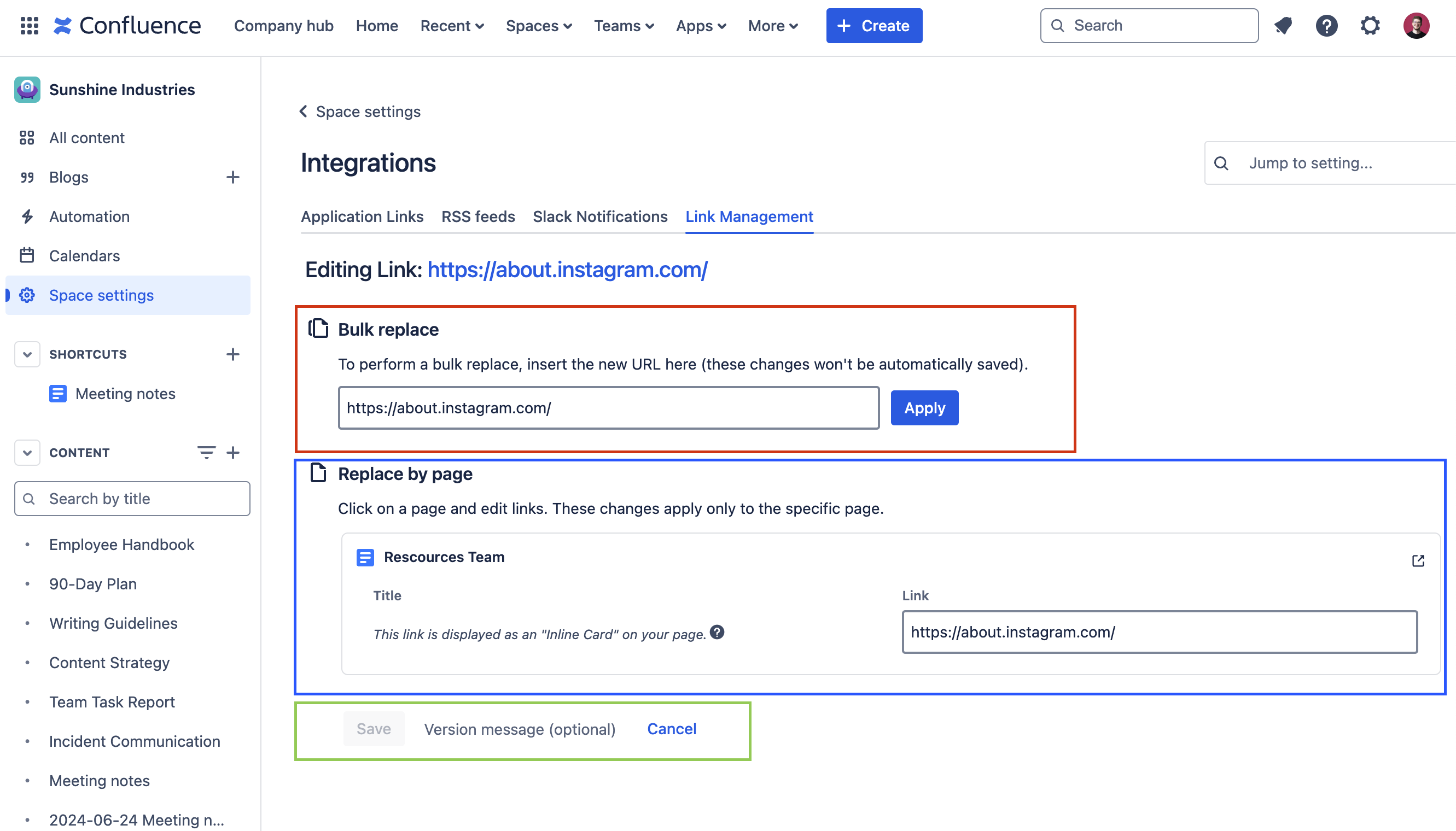Open the about.instagram.com heading link
Screen dimensions: 1456x831
[568, 270]
